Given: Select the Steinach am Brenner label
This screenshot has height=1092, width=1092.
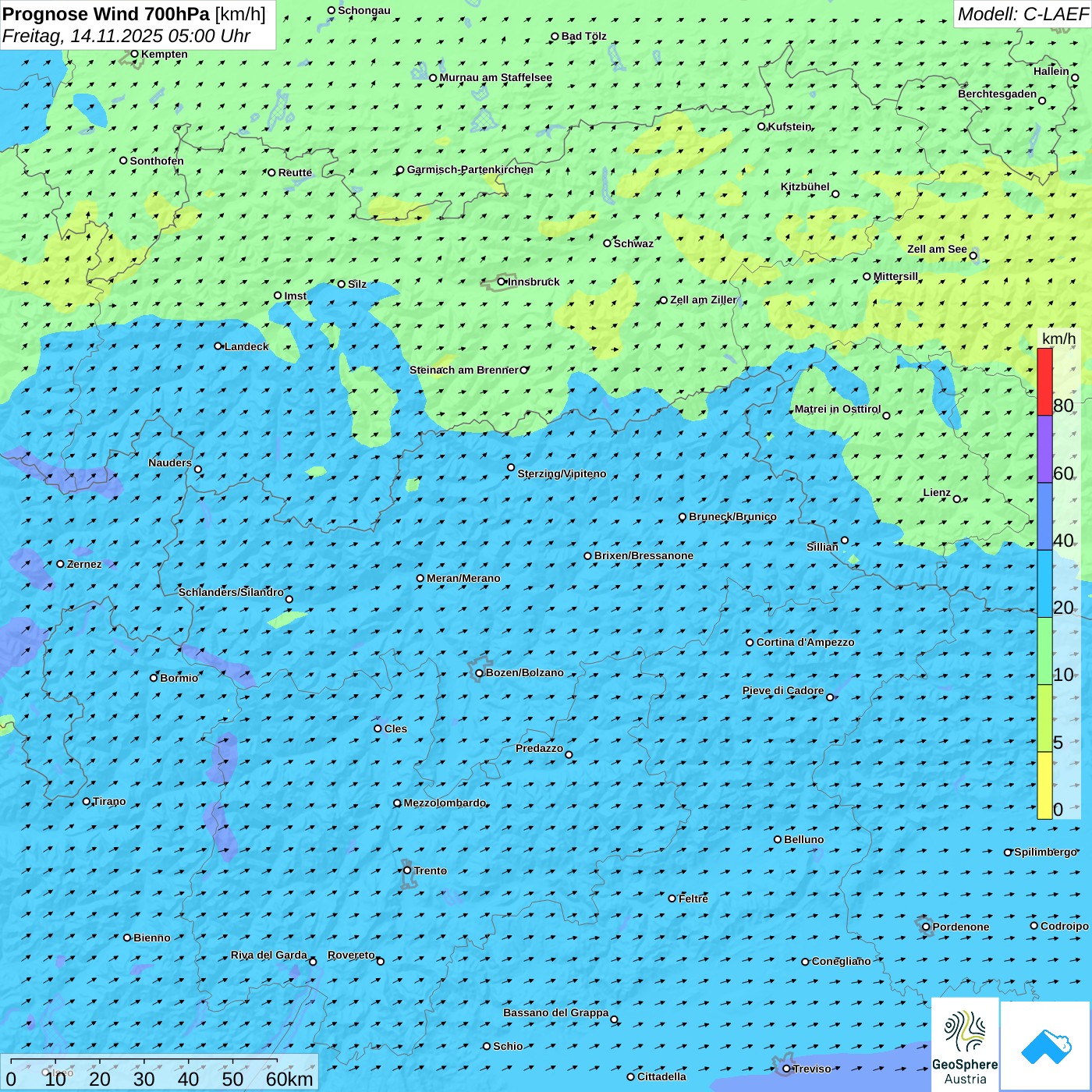Looking at the screenshot, I should tap(463, 370).
